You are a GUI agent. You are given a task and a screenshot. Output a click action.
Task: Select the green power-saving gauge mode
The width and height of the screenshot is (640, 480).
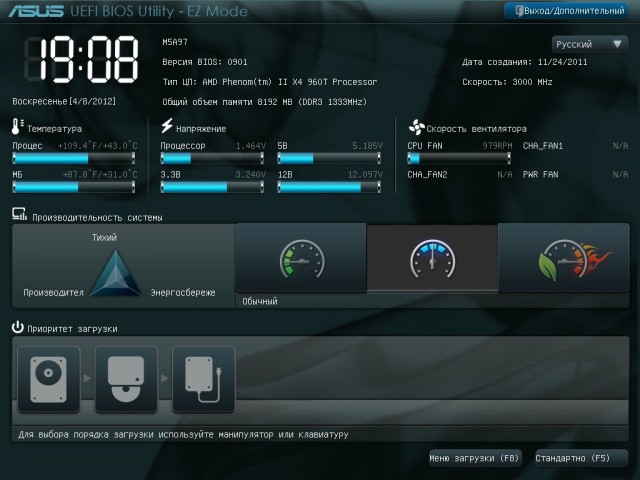pyautogui.click(x=301, y=258)
